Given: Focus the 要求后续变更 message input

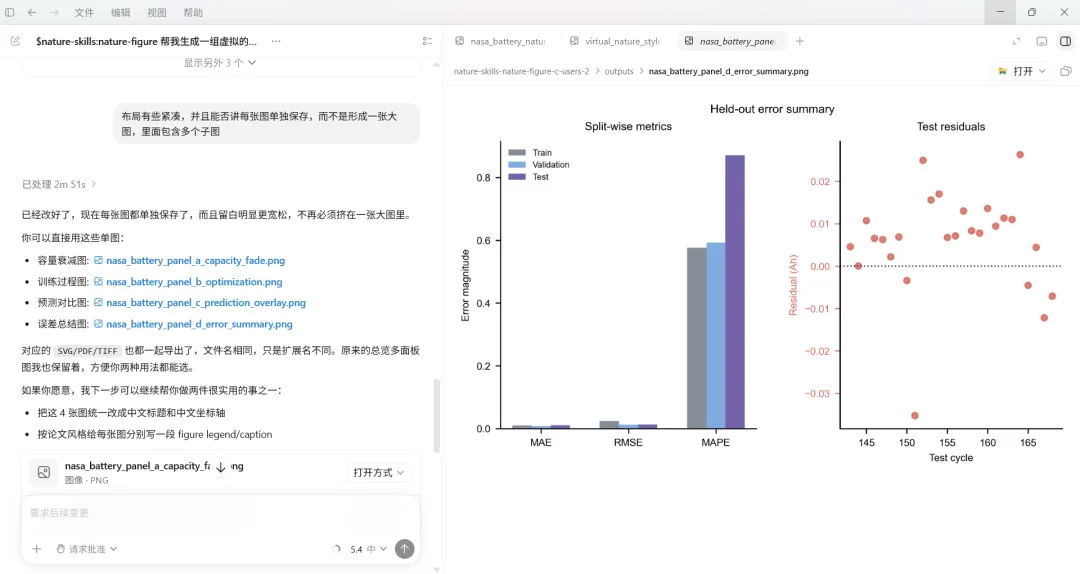Looking at the screenshot, I should point(220,513).
